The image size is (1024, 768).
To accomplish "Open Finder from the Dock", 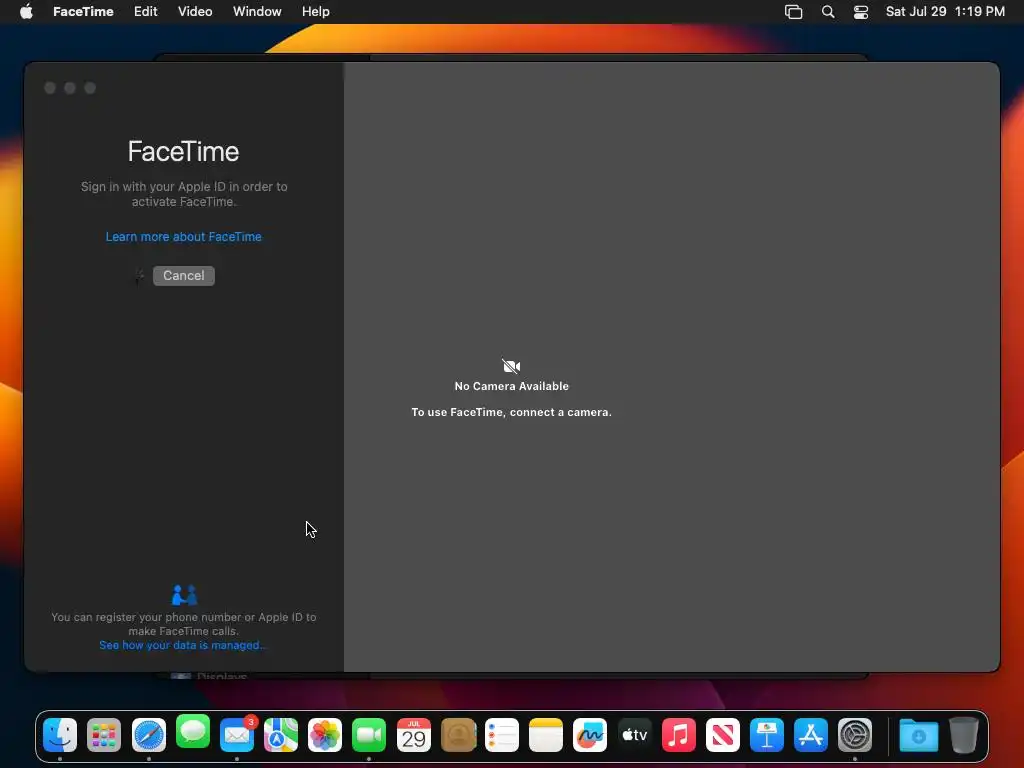I will pyautogui.click(x=60, y=735).
